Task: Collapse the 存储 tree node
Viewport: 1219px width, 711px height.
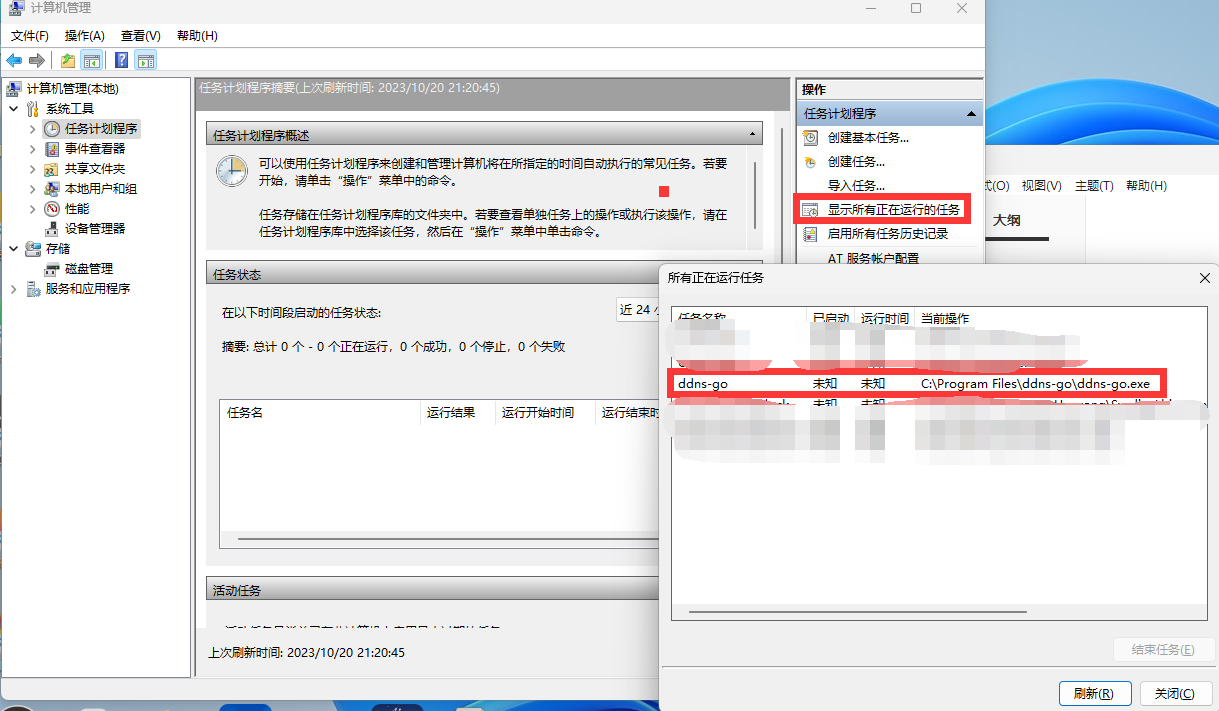Action: click(14, 249)
